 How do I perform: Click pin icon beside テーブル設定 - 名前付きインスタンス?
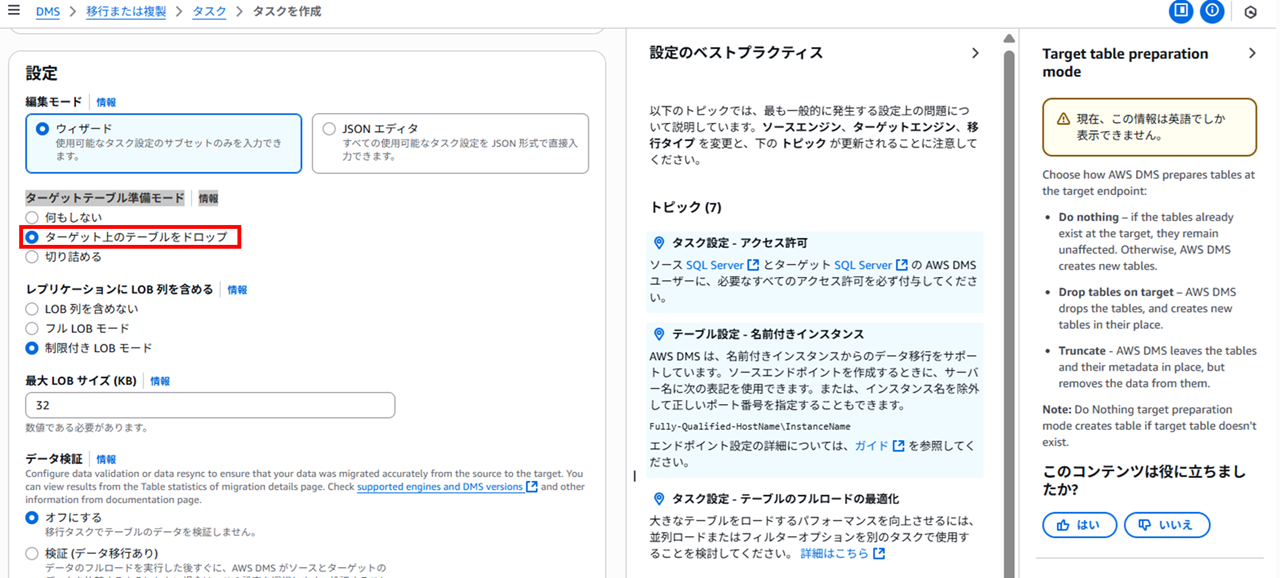tap(659, 334)
